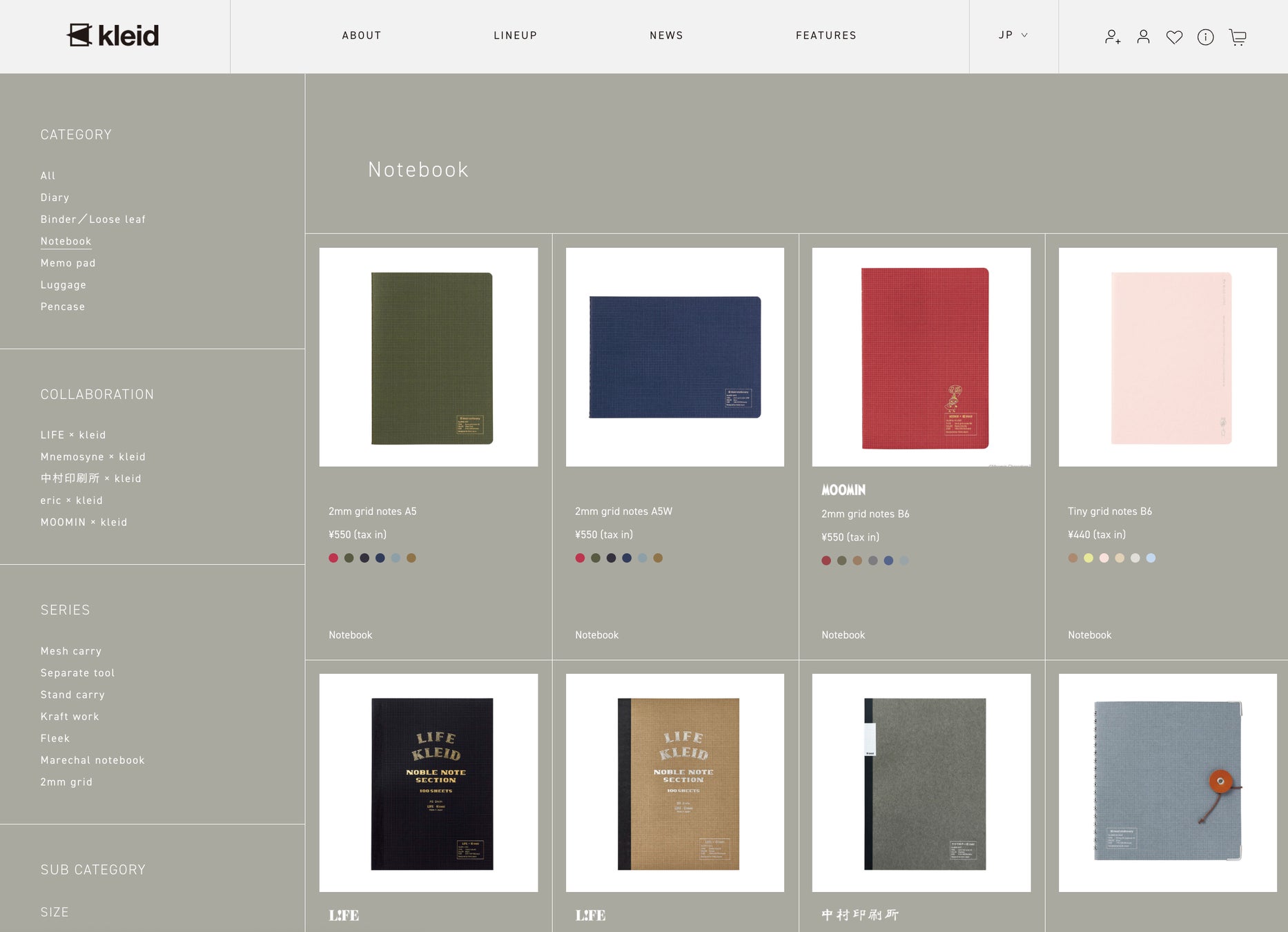Filter by the 2mm grid series

[66, 782]
